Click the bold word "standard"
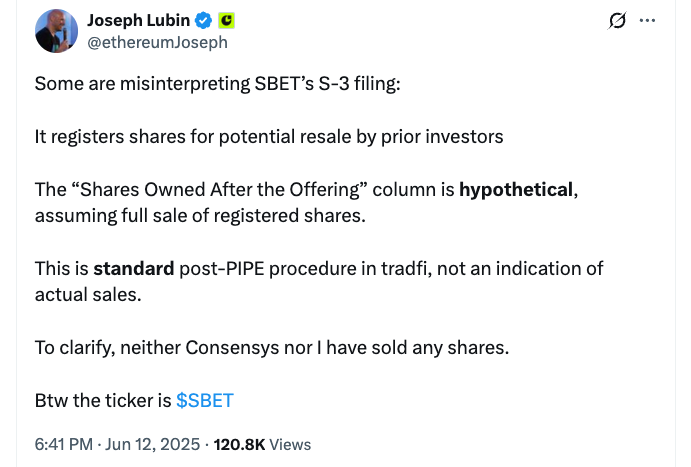 [133, 268]
